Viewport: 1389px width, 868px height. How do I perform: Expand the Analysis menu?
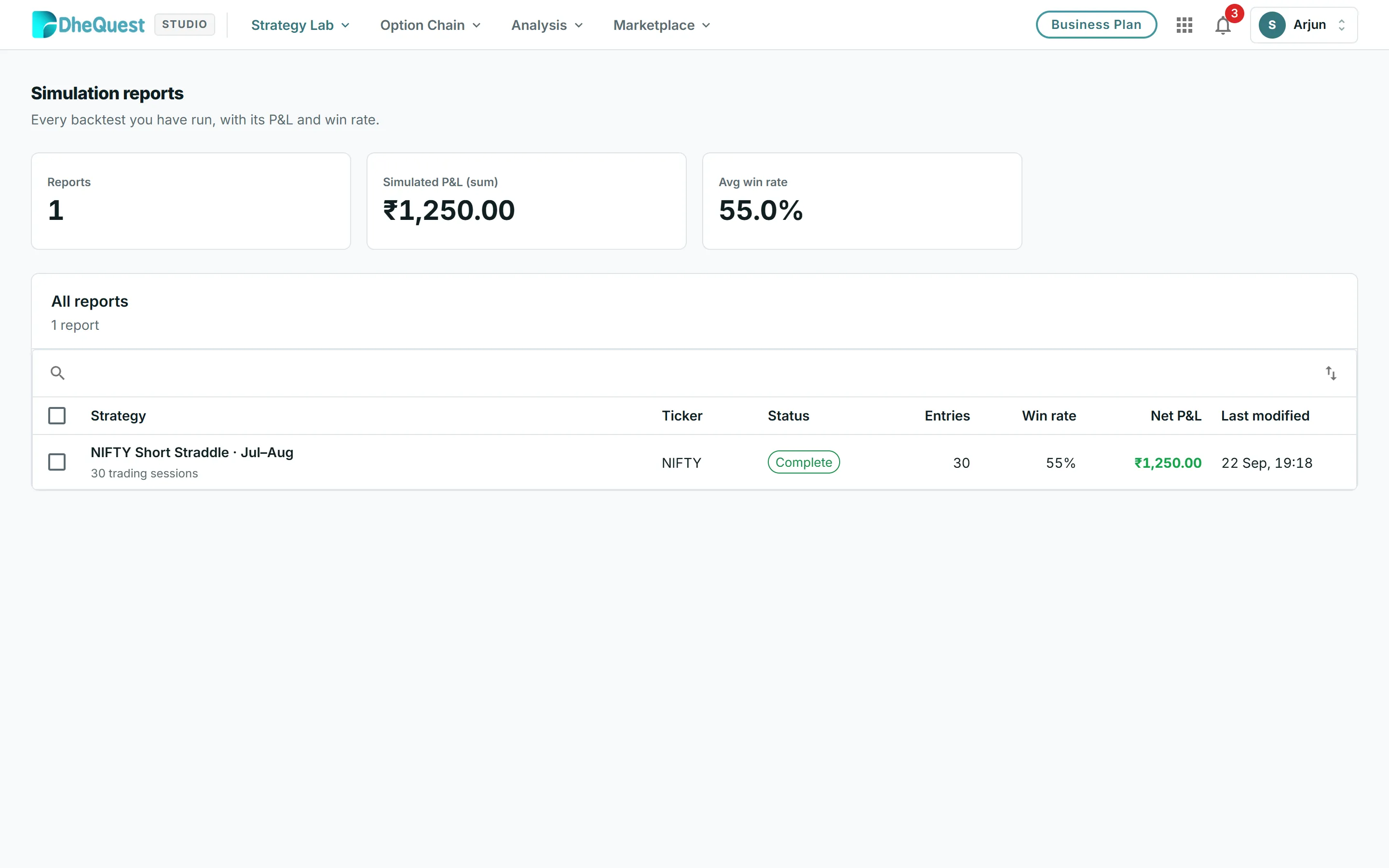pos(547,25)
